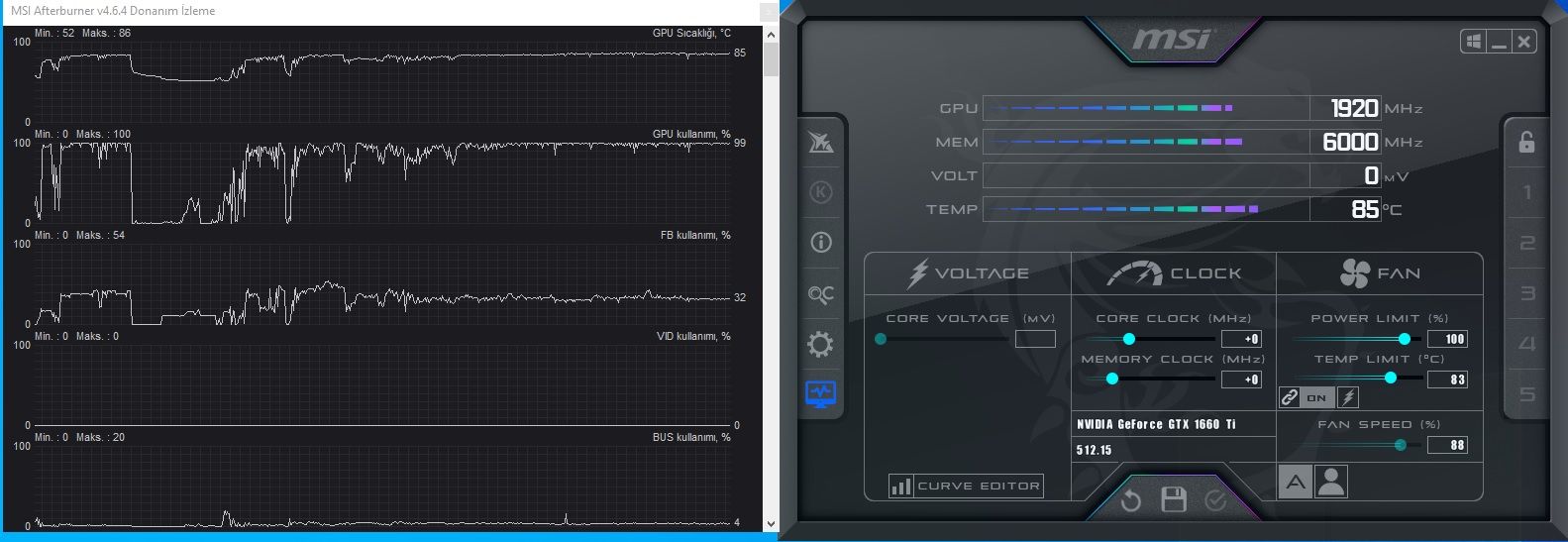
Task: Click driver version 512.15 text
Action: click(x=1094, y=450)
